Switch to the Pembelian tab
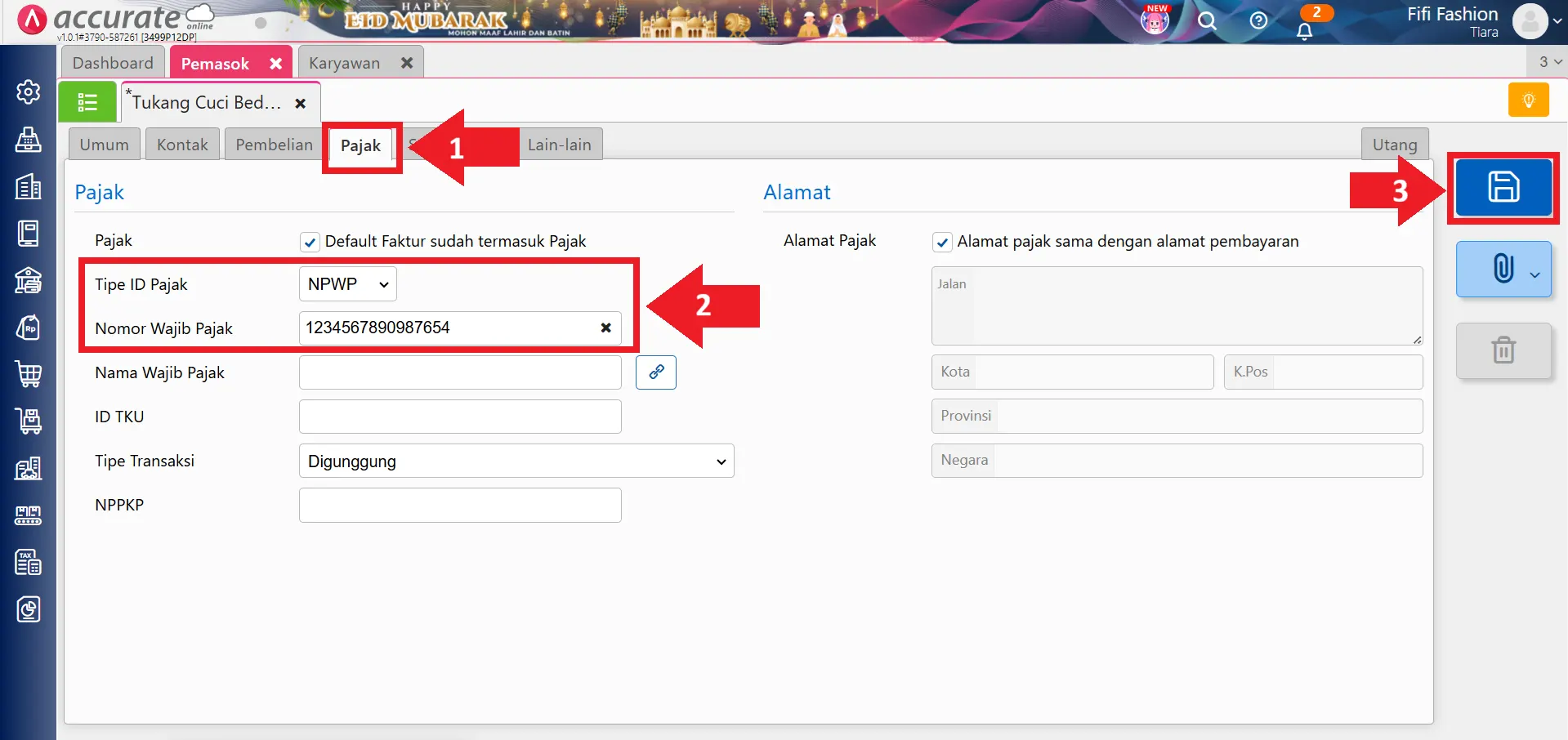The width and height of the screenshot is (1568, 740). coord(274,145)
